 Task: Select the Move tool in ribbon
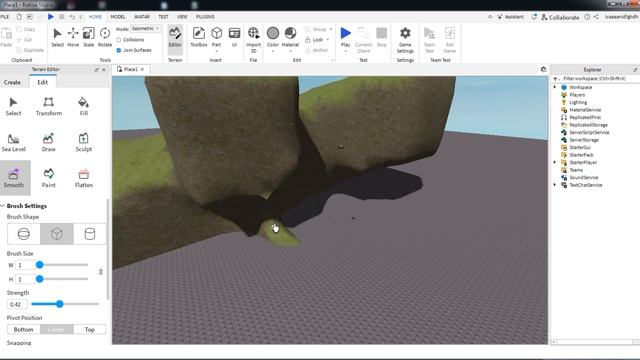coord(73,37)
